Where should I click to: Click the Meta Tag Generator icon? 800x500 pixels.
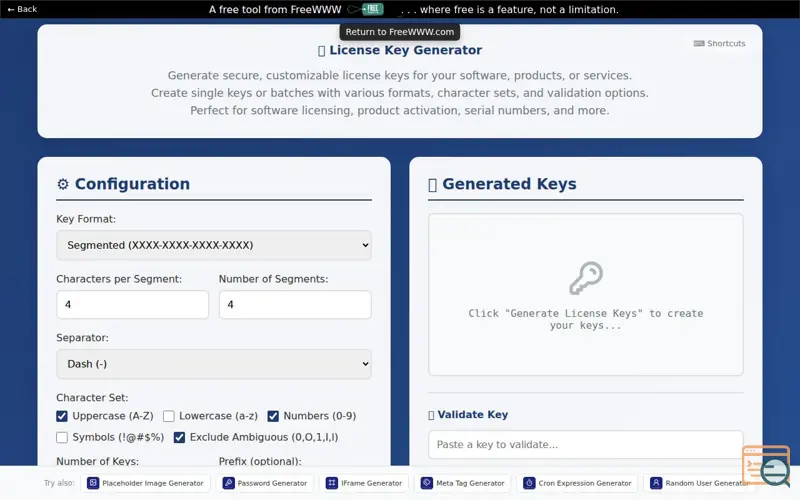click(427, 483)
